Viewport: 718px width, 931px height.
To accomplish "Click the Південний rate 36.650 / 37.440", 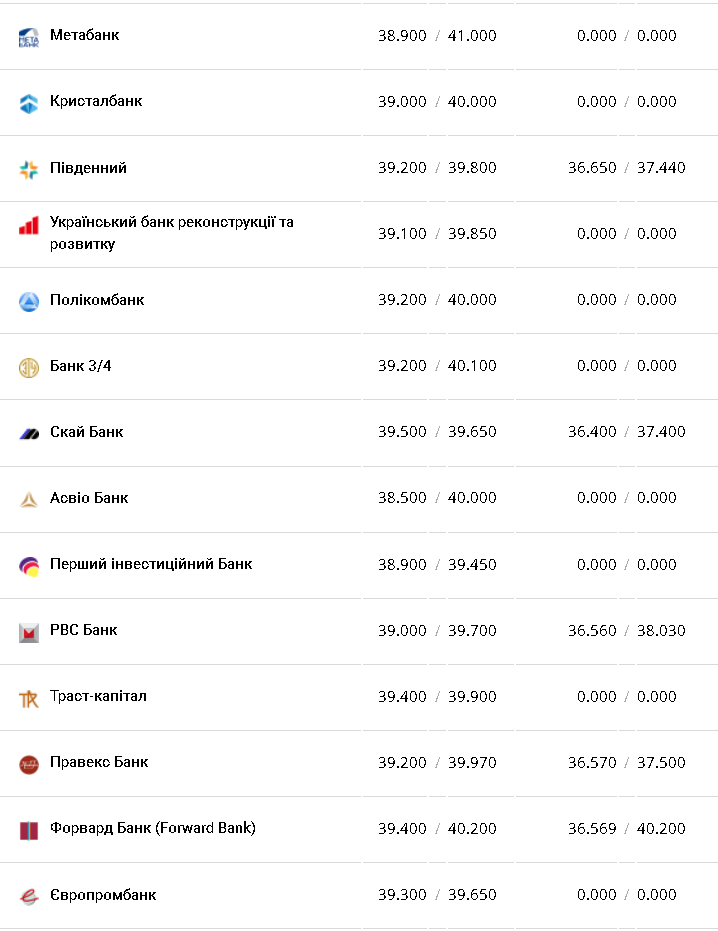I will (626, 168).
